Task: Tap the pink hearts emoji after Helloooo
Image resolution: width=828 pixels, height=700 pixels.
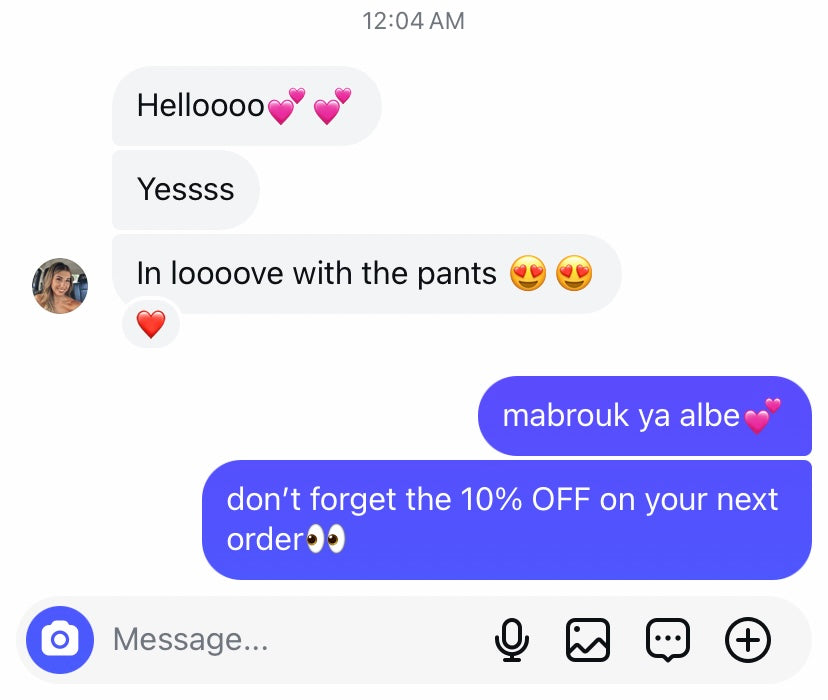Action: point(309,106)
